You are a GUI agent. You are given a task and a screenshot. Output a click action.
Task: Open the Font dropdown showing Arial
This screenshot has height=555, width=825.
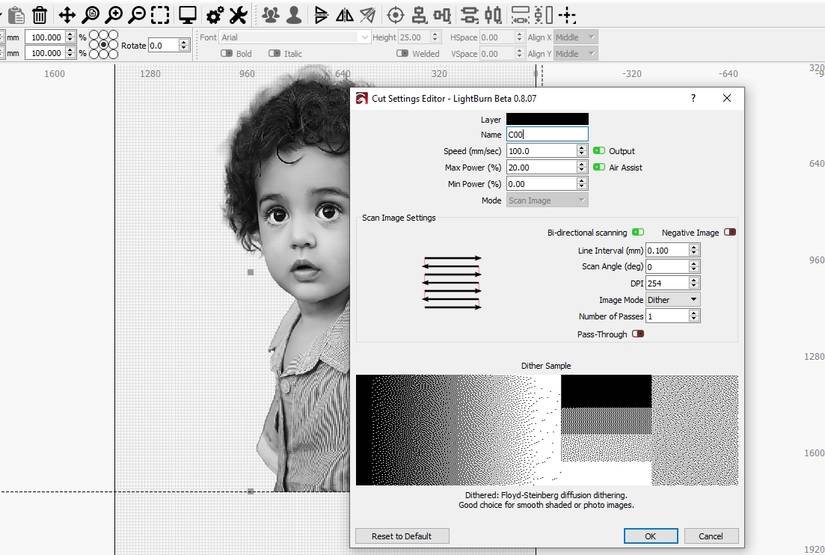tap(295, 37)
